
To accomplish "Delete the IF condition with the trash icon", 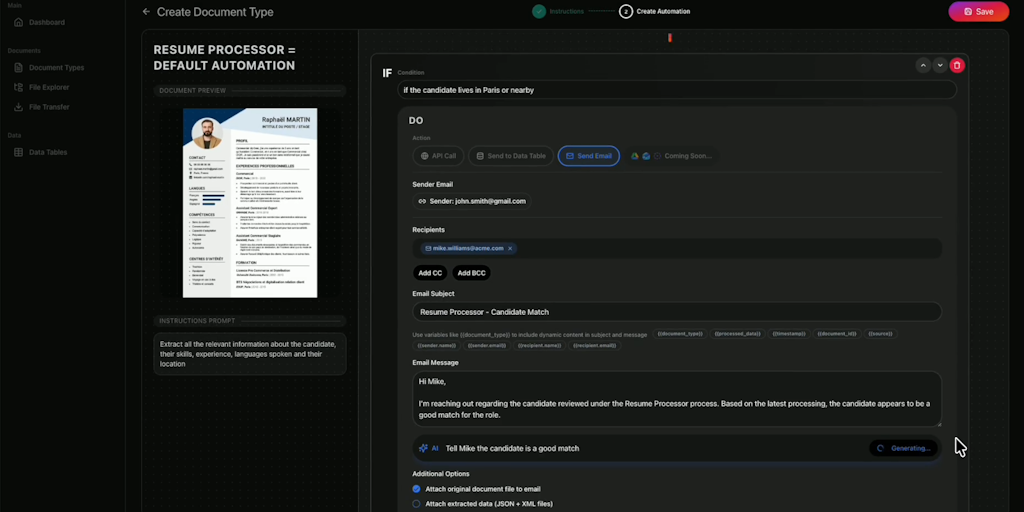I will coord(957,65).
